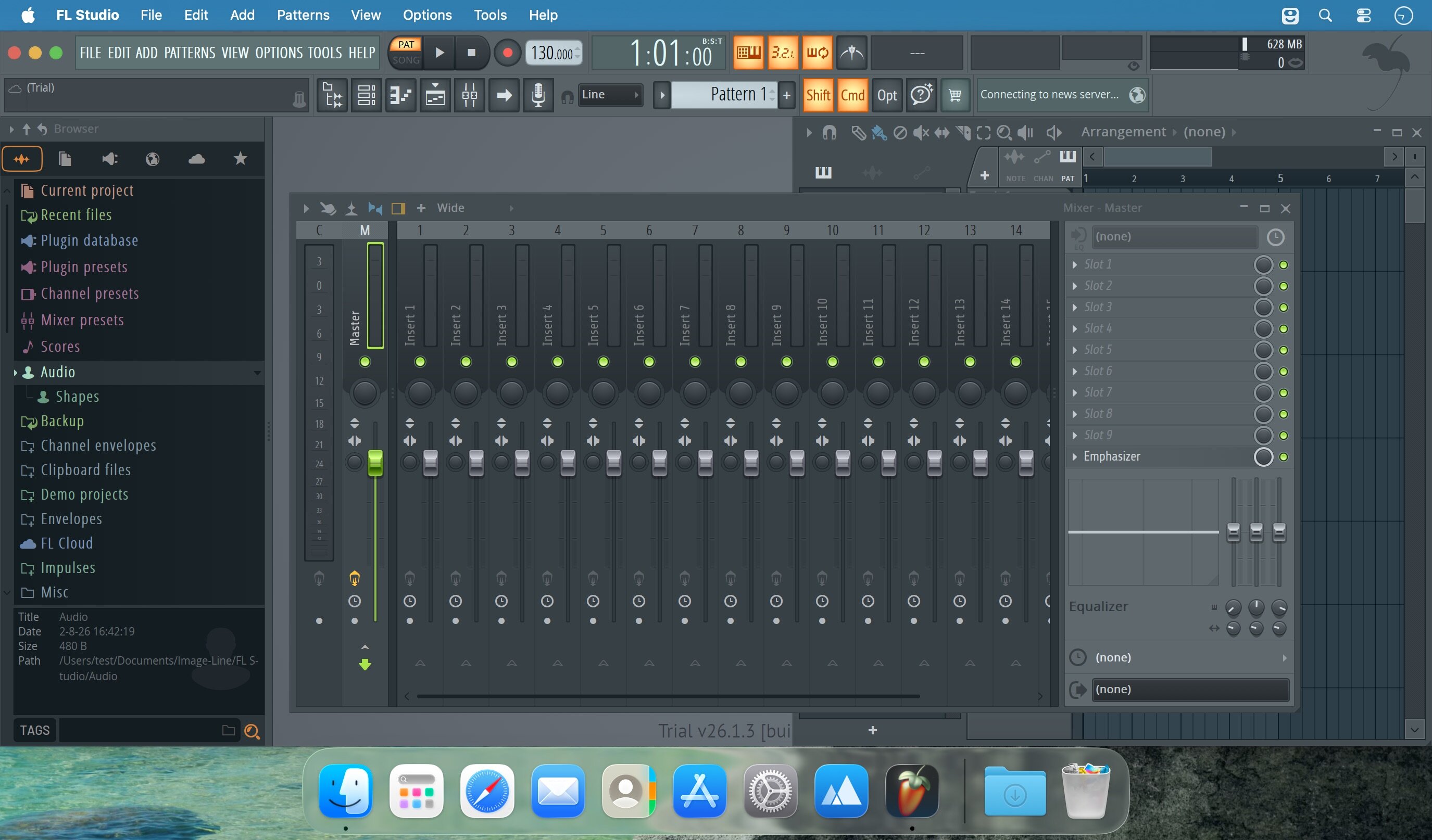The width and height of the screenshot is (1432, 840).
Task: Select the Slice tool in the playlist toolbar
Action: click(x=963, y=132)
